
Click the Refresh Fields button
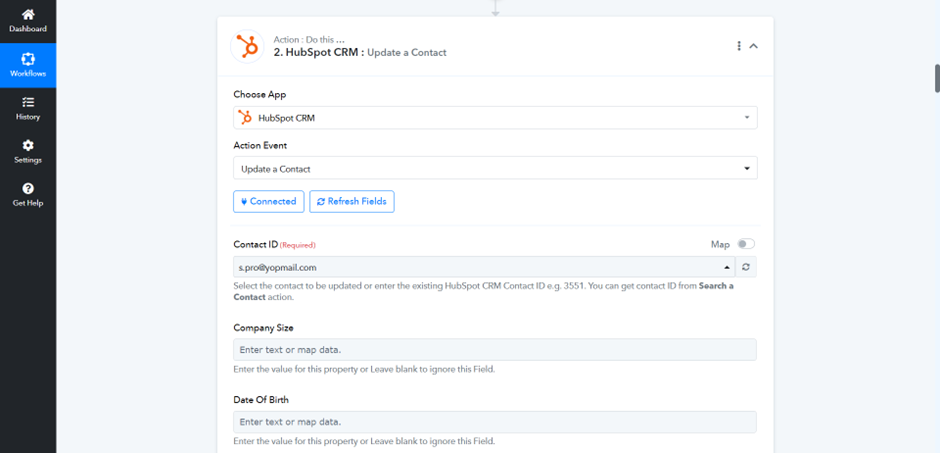[352, 201]
